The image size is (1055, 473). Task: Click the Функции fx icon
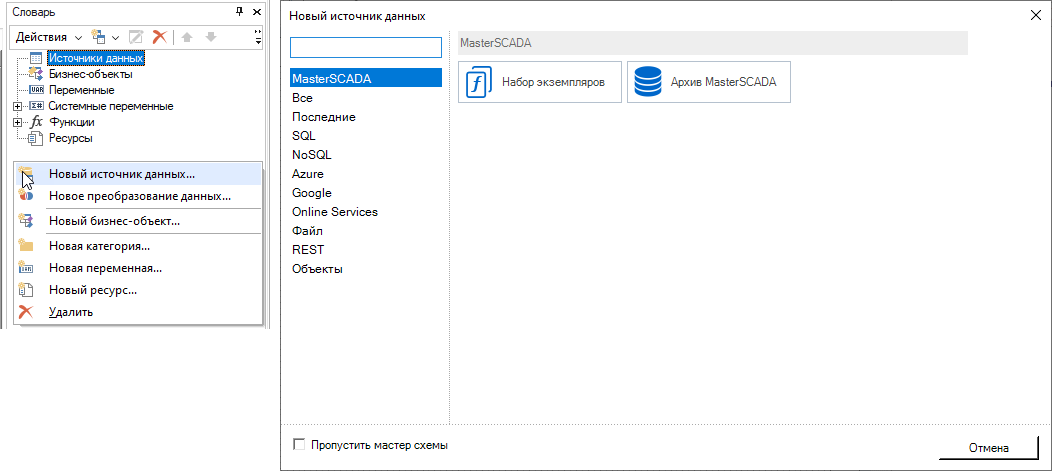[x=37, y=122]
